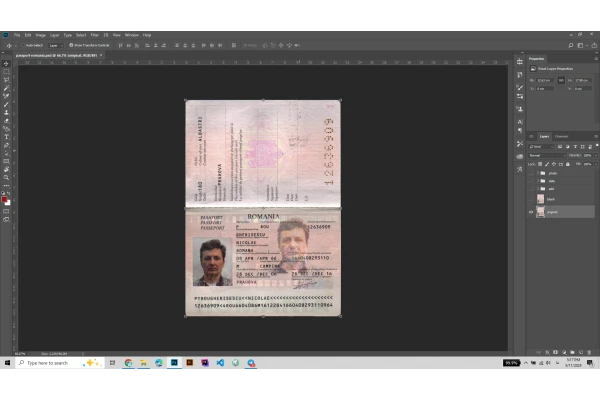The image size is (600, 400).
Task: Show the edit group visibility box
Action: (x=531, y=189)
